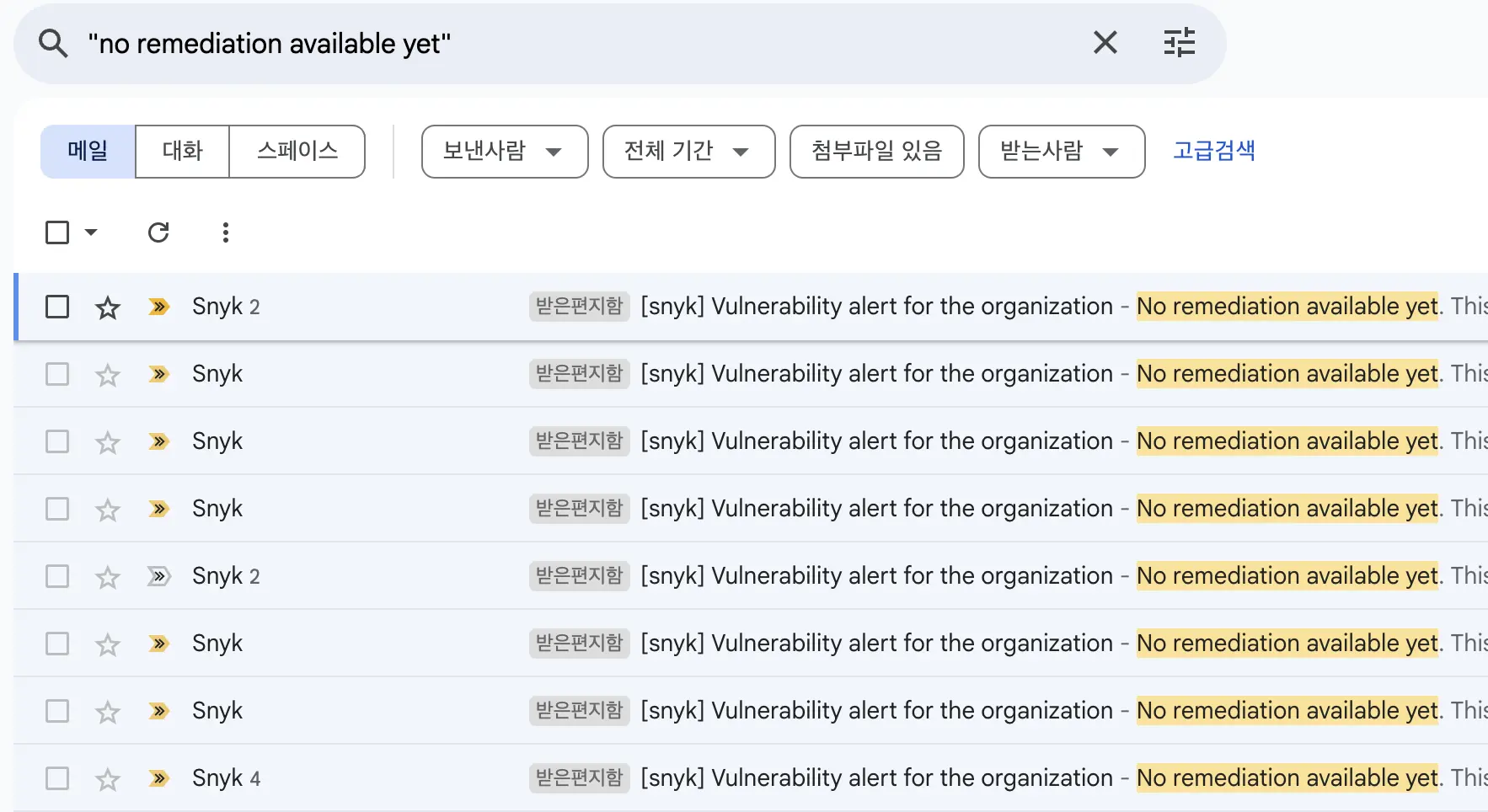
Task: Open the 보낸사람 filter dropdown
Action: [x=505, y=152]
